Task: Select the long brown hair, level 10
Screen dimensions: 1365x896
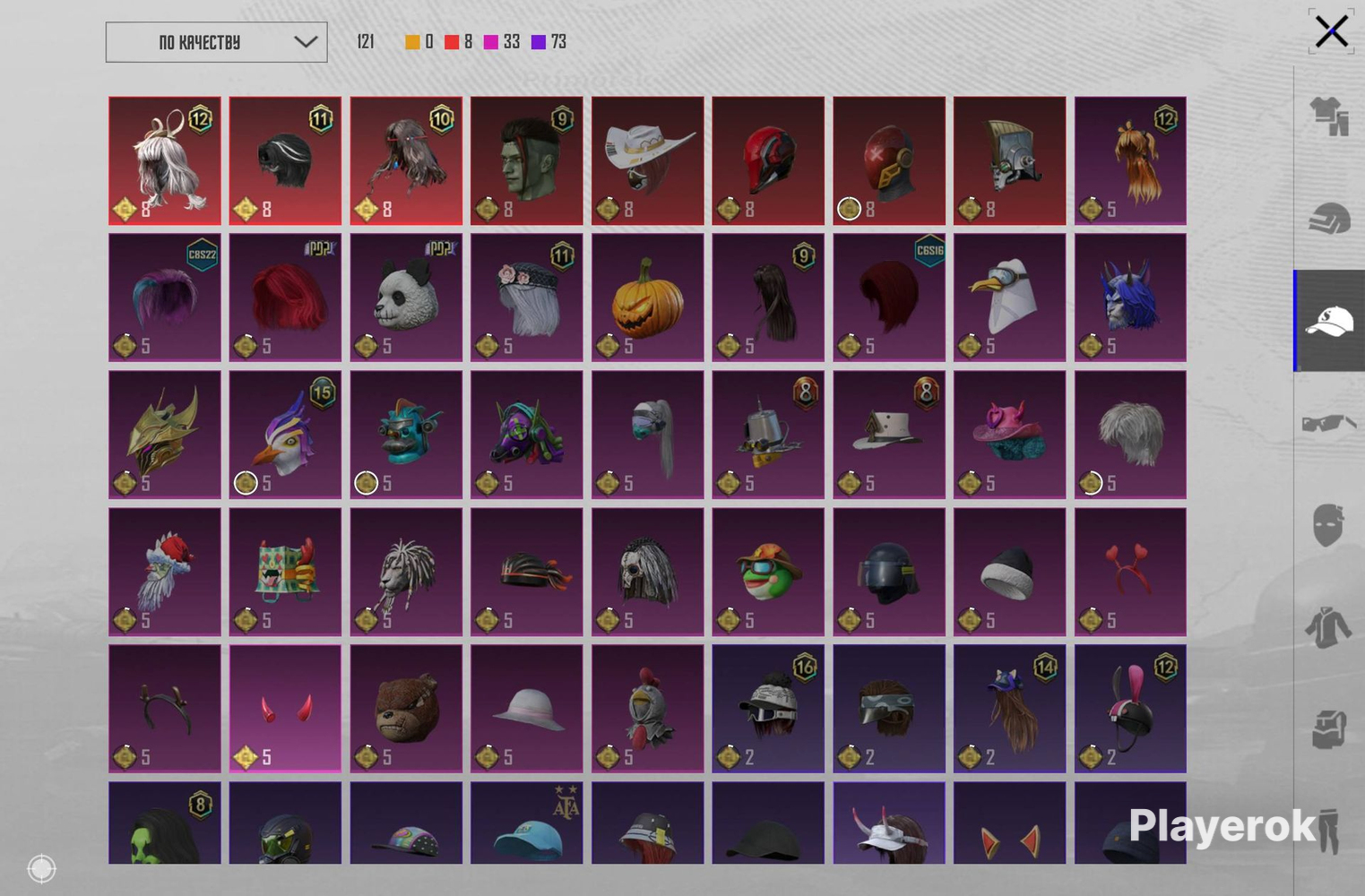Action: click(406, 160)
